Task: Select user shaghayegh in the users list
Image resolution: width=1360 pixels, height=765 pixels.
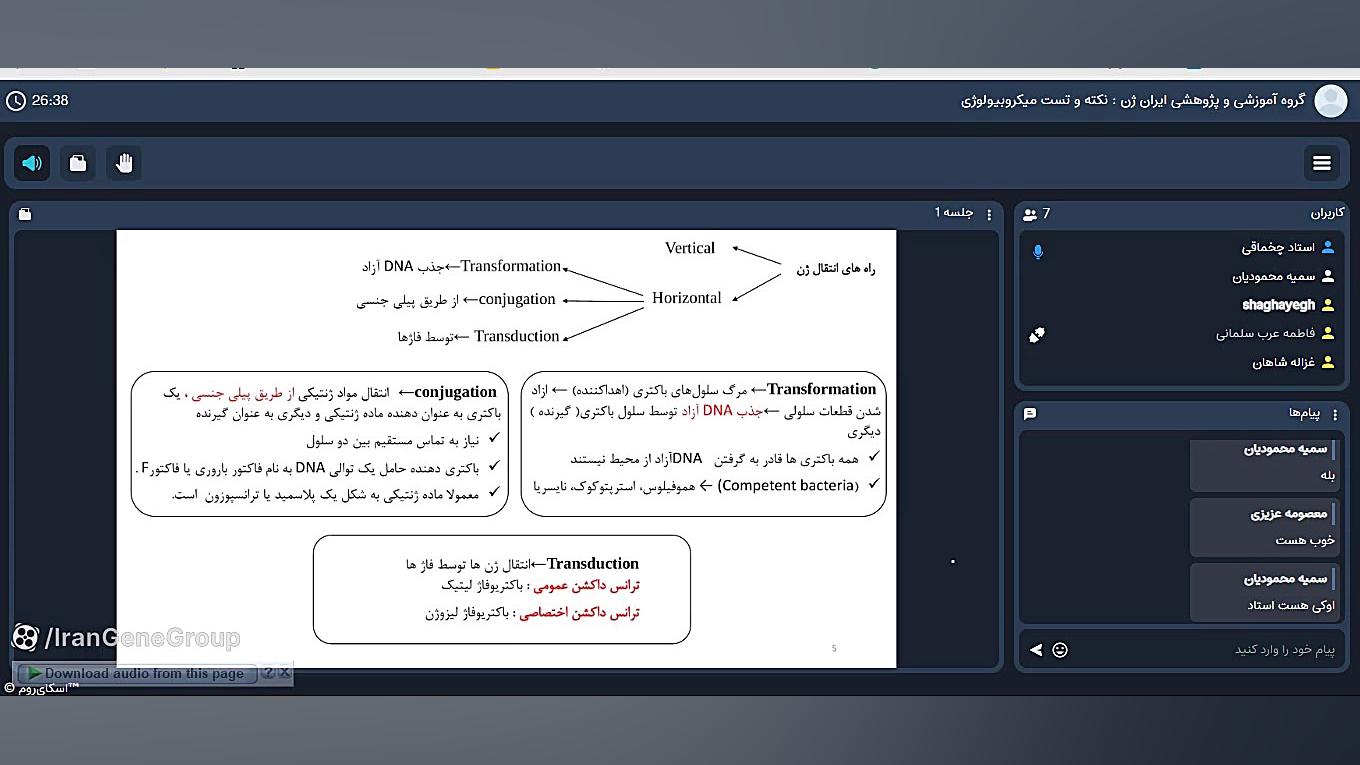Action: pos(1280,305)
